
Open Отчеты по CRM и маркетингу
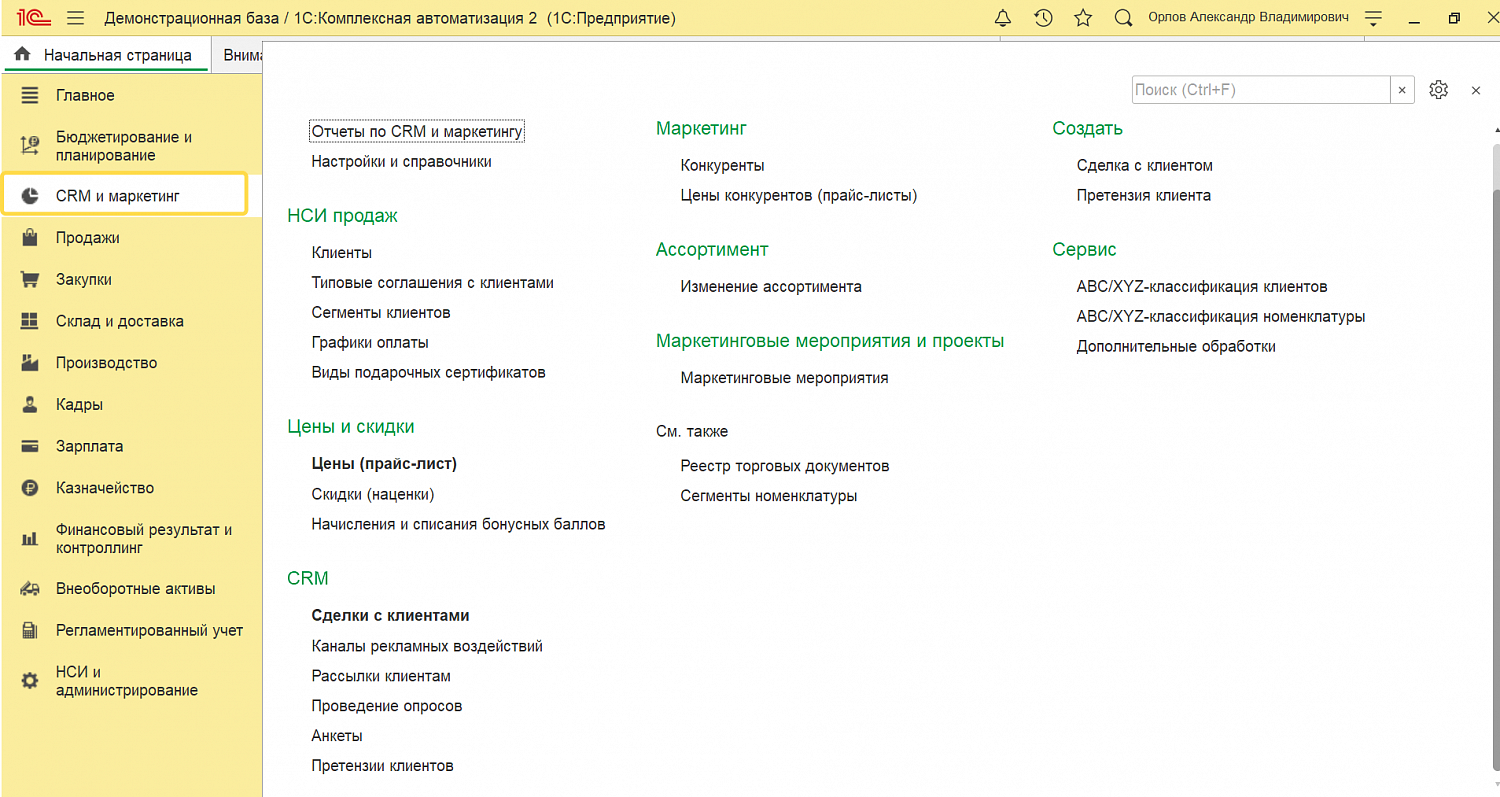(x=418, y=132)
